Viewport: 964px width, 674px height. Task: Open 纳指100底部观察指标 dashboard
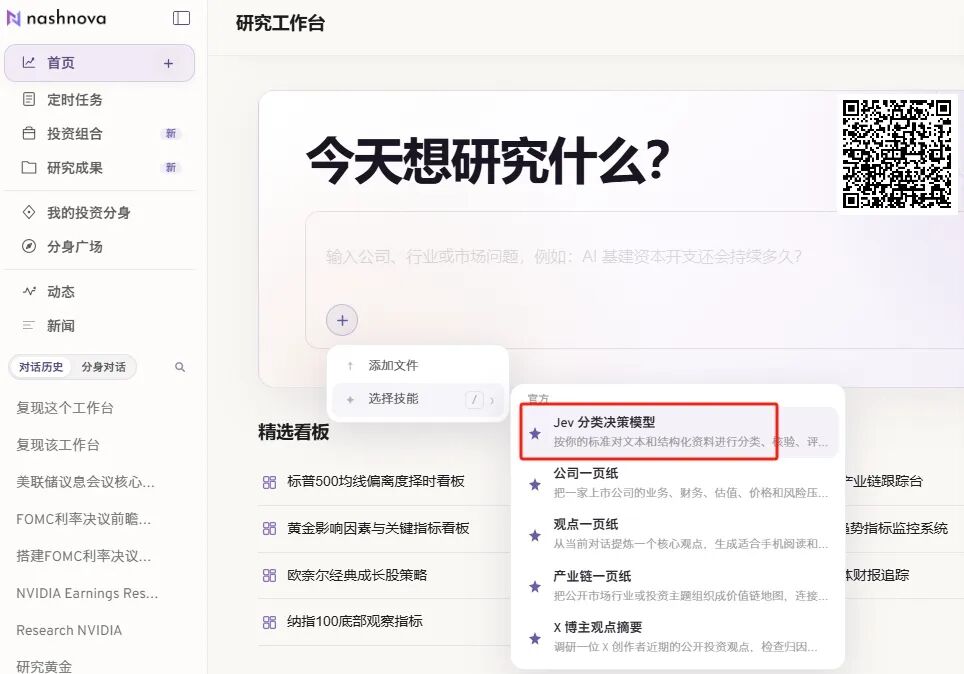355,621
